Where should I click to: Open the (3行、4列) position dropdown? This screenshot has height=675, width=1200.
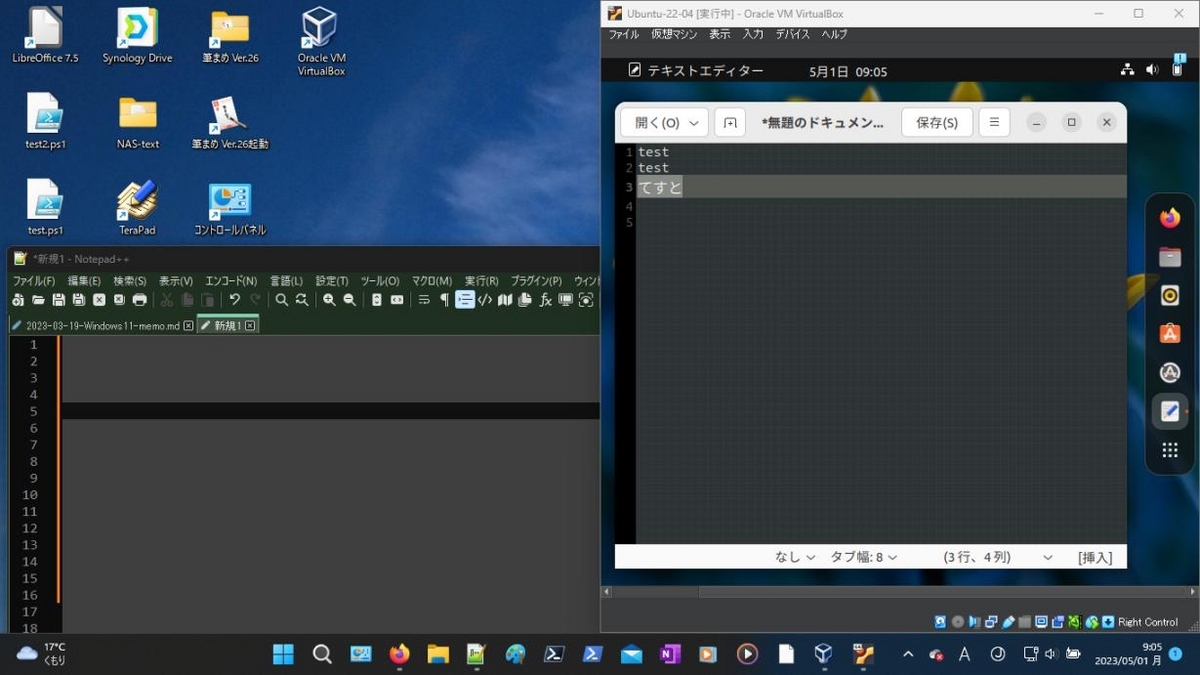(997, 557)
